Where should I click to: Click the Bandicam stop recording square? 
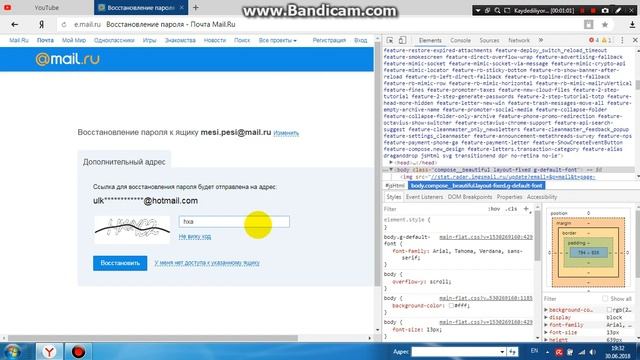click(593, 10)
